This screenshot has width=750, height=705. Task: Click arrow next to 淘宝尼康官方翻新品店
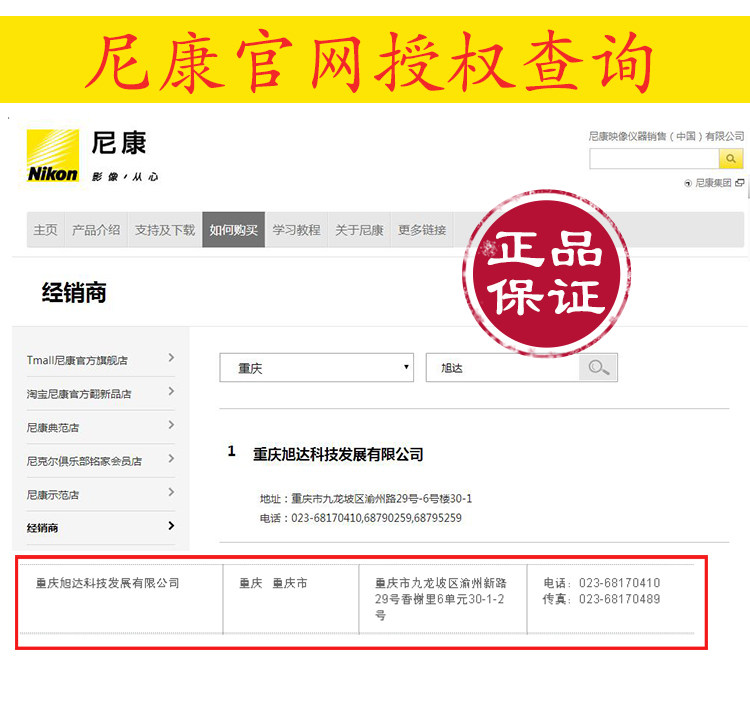171,391
